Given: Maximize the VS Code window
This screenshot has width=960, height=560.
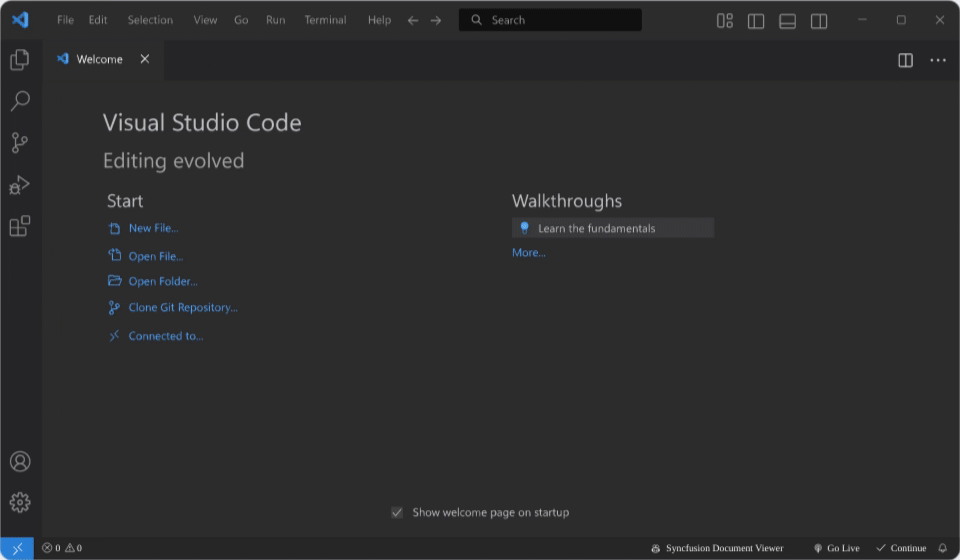Looking at the screenshot, I should [901, 20].
